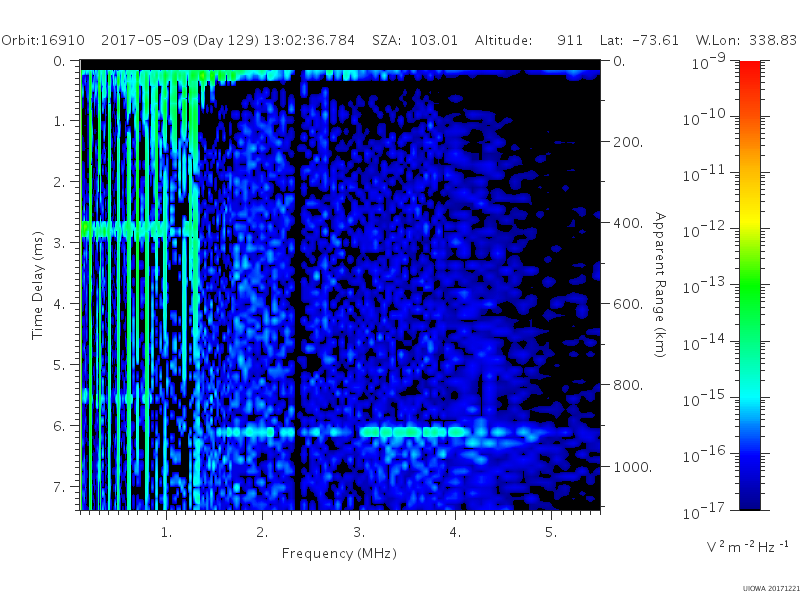800x600 pixels.
Task: Click the 800. tick on apparent range axis
Action: (628, 385)
